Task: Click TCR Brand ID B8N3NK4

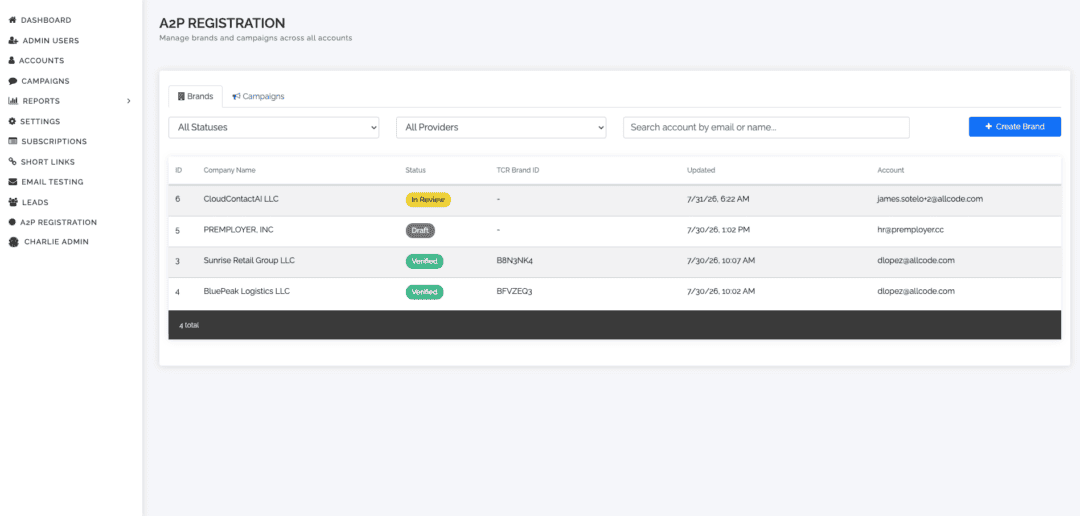Action: 515,260
